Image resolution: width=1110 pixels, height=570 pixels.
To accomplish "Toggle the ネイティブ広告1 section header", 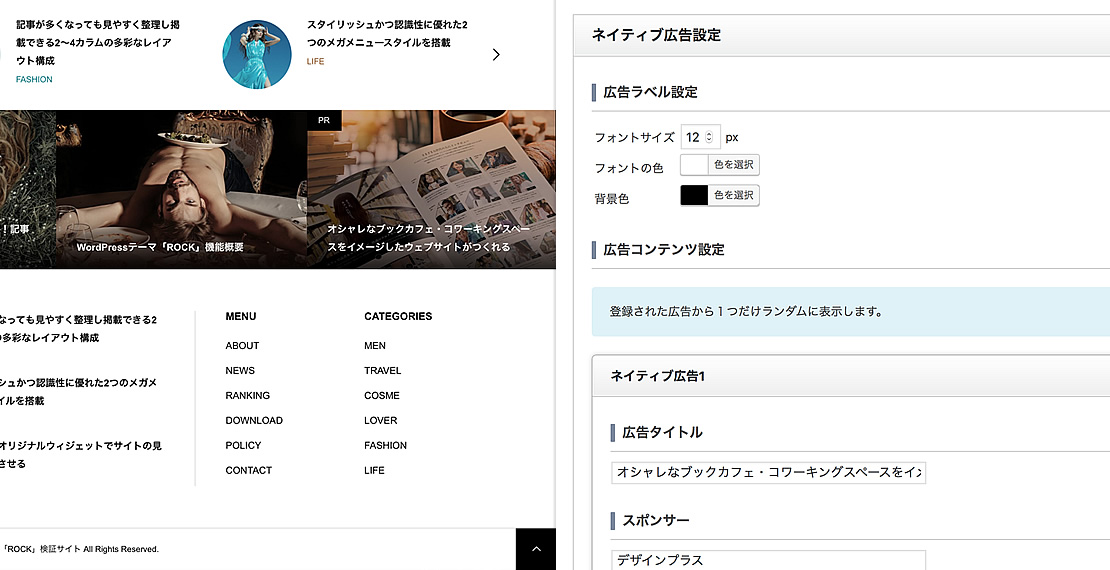I will click(850, 376).
